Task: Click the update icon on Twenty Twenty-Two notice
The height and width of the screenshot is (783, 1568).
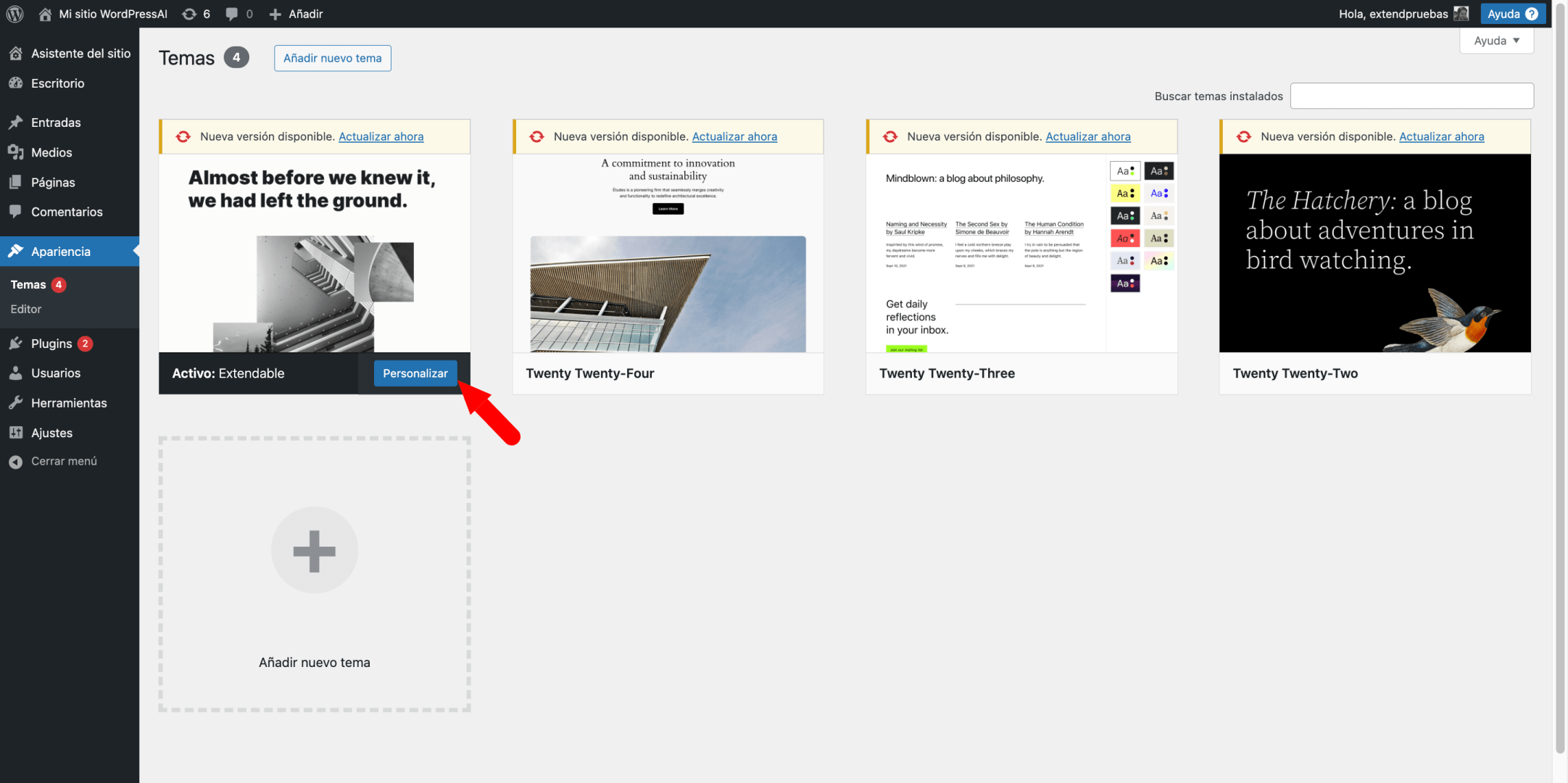Action: pos(1244,136)
